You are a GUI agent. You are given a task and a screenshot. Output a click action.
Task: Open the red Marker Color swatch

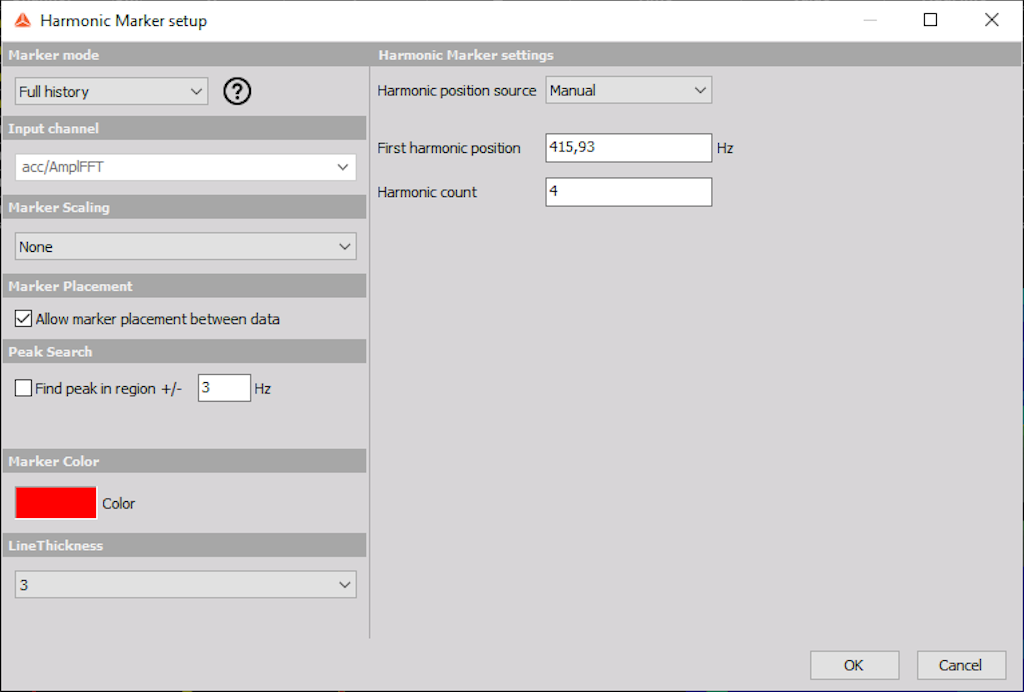[x=56, y=503]
